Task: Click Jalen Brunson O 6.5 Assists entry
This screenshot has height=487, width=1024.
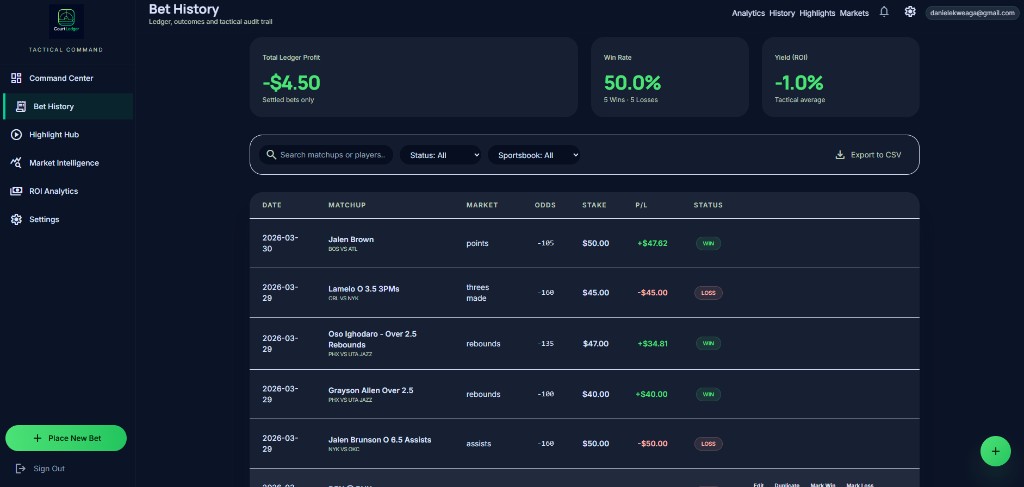Action: click(x=379, y=440)
